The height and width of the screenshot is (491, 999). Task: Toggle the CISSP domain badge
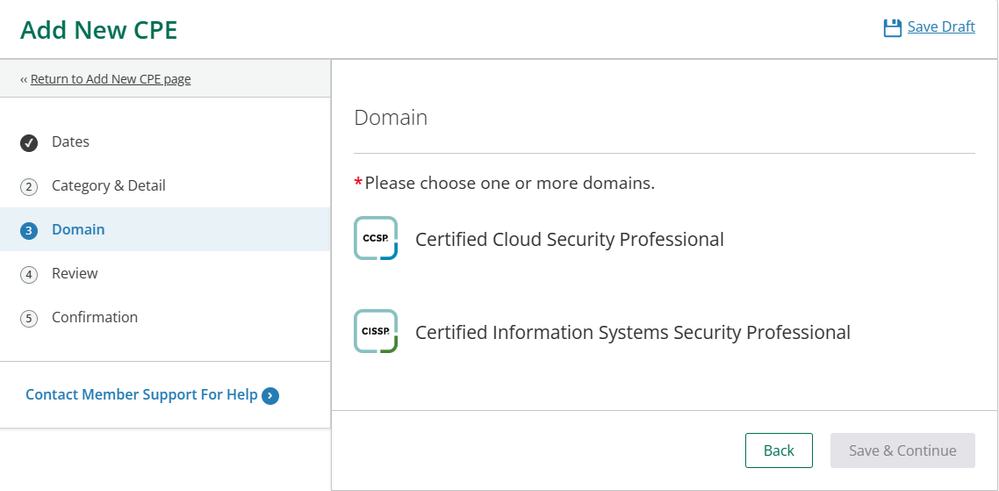tap(376, 331)
